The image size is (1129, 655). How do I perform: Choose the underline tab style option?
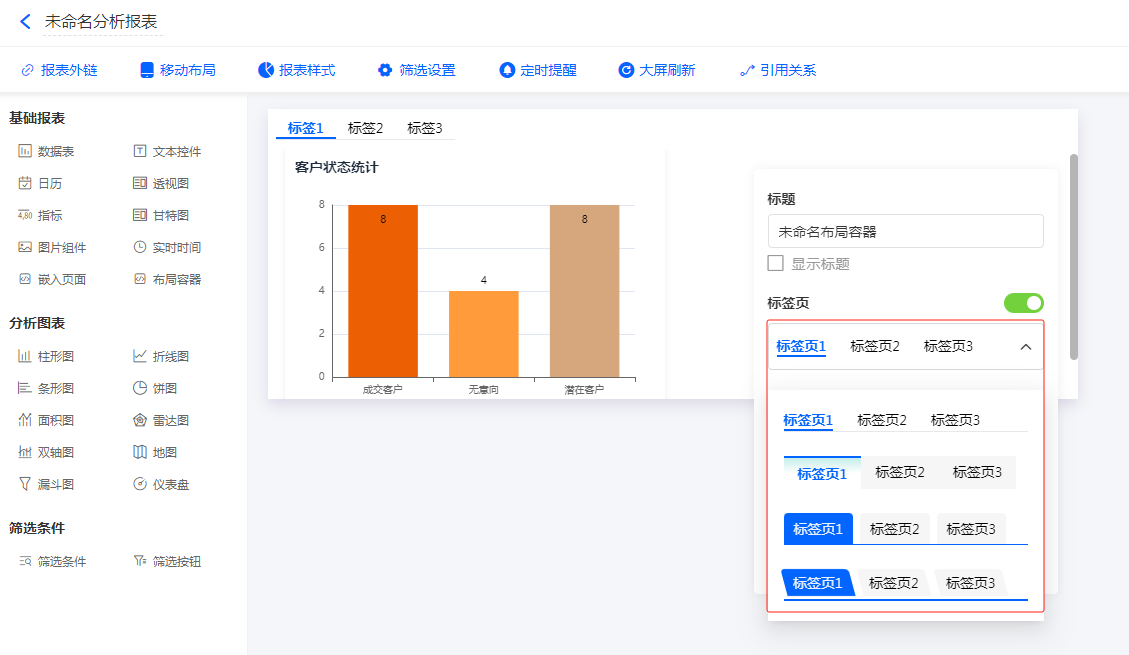tap(881, 420)
